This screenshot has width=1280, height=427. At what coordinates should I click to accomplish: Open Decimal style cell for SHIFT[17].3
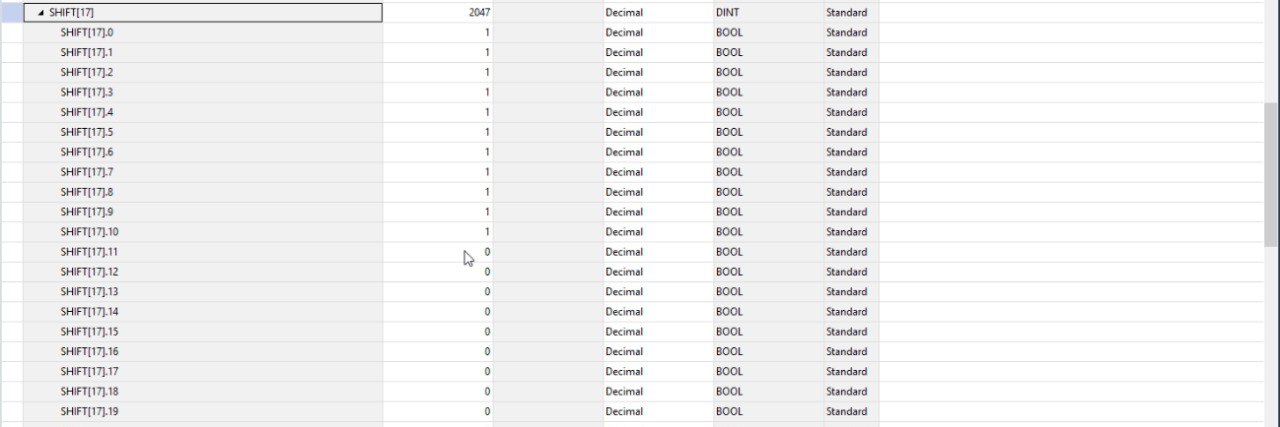(x=658, y=92)
